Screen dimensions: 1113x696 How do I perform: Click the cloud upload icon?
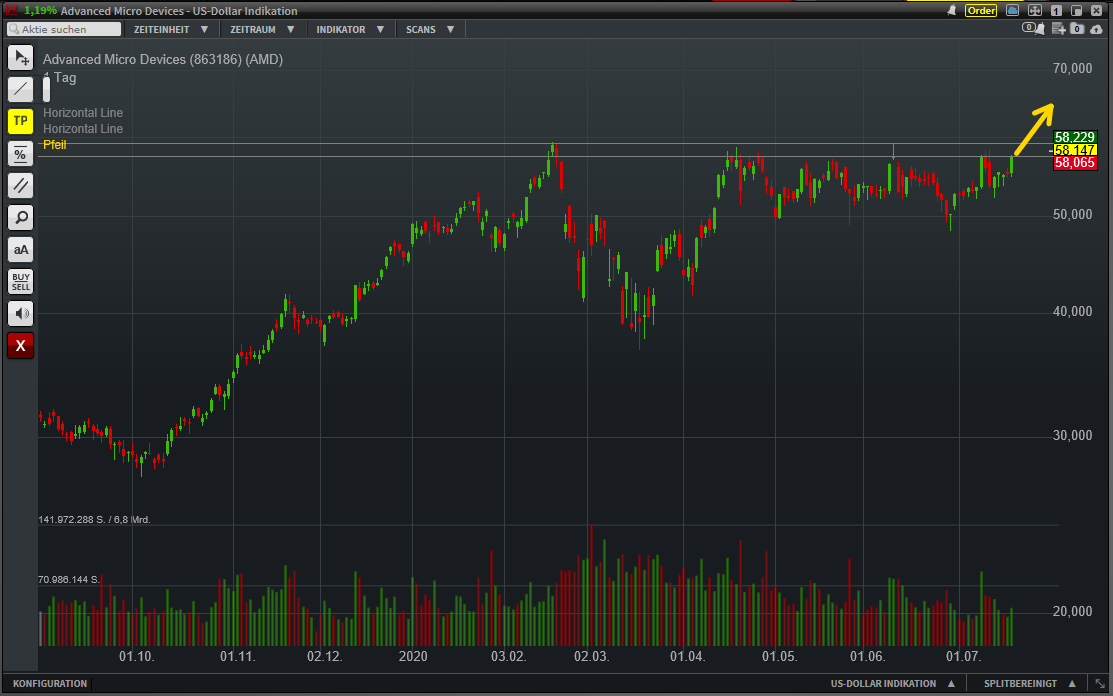pyautogui.click(x=1097, y=28)
